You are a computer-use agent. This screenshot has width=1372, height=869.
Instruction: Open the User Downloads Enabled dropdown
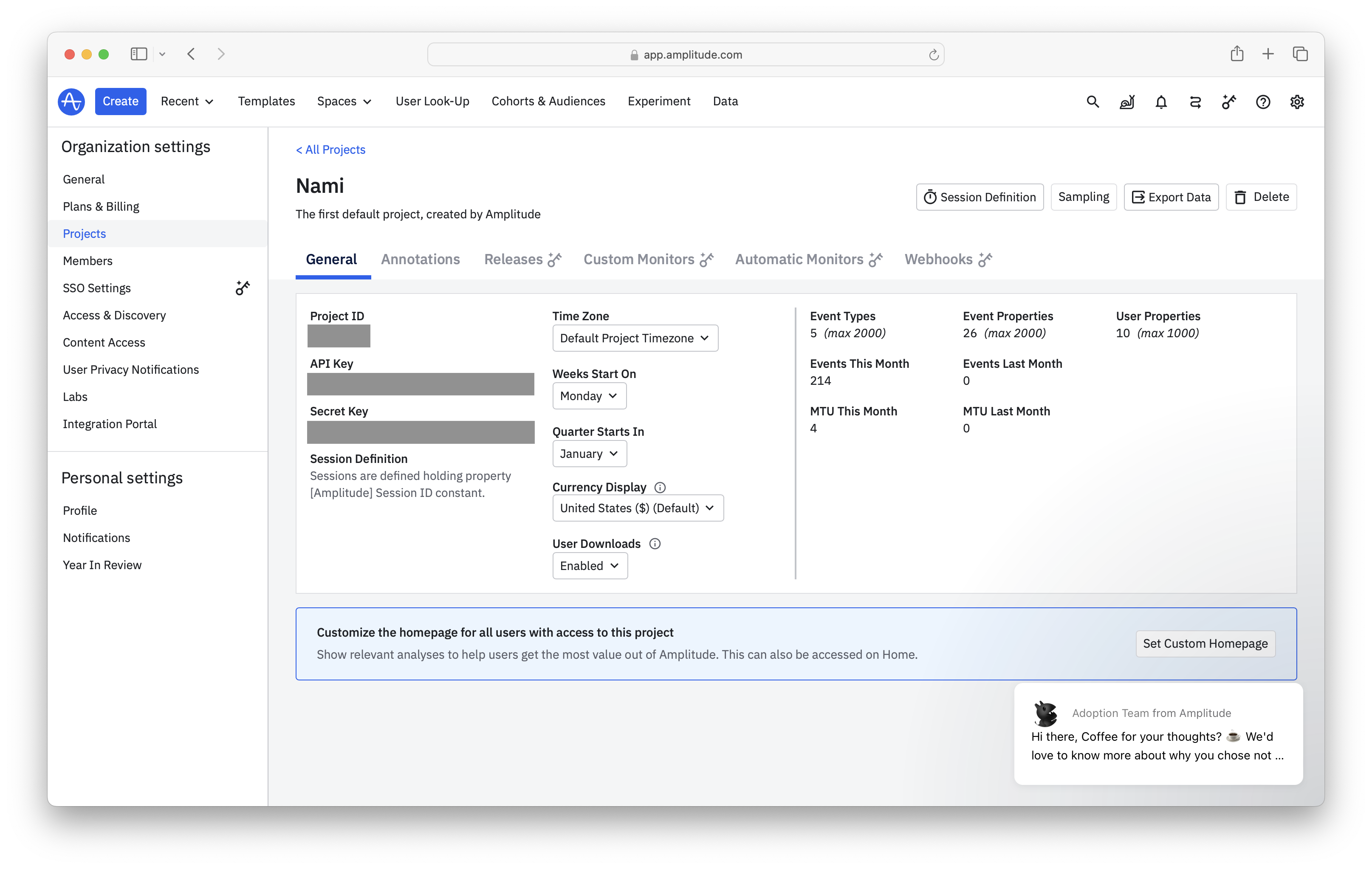point(590,566)
